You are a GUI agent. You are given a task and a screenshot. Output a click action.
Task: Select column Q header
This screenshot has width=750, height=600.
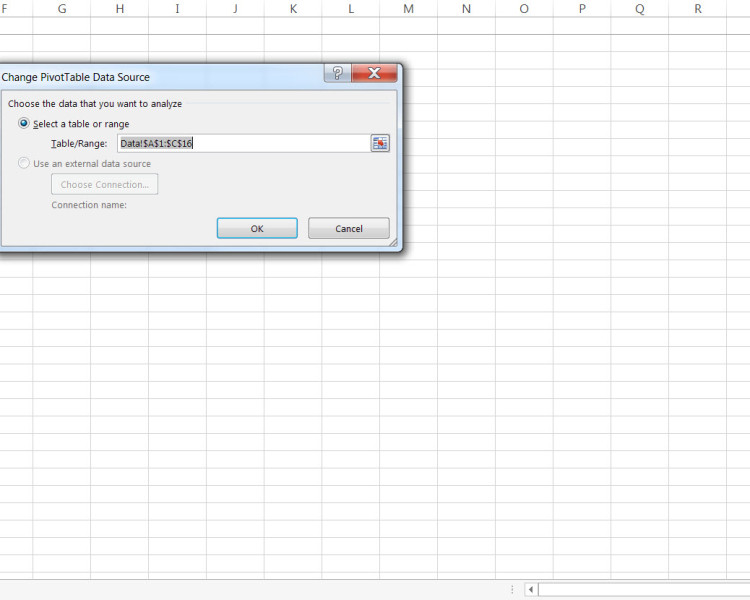point(640,9)
